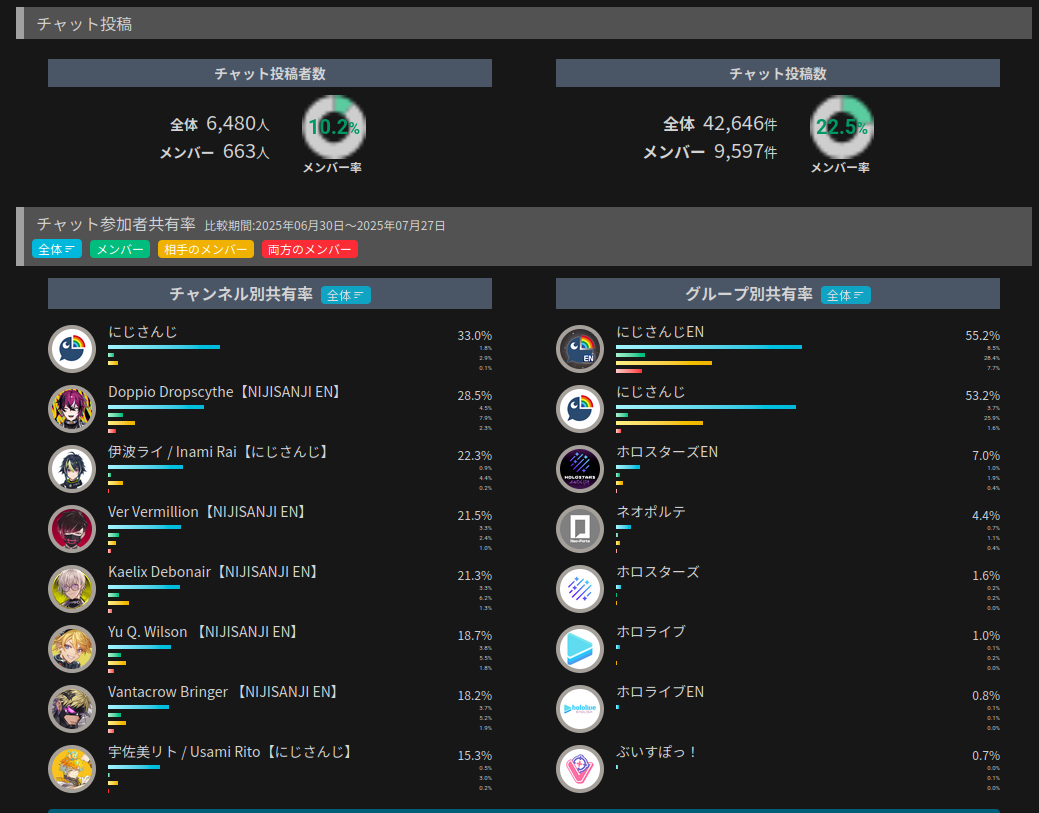The height and width of the screenshot is (813, 1039).
Task: Open Vantacrow Bringer's avatar icon
Action: pos(72,709)
